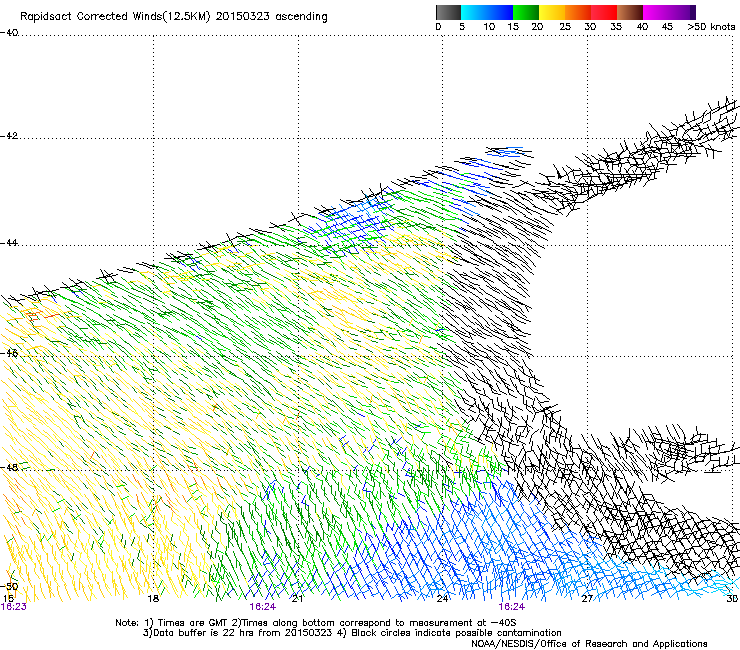This screenshot has width=740, height=650.
Task: Pick the cyan-to-blue 5-15 knots legend swatch
Action: (x=487, y=12)
